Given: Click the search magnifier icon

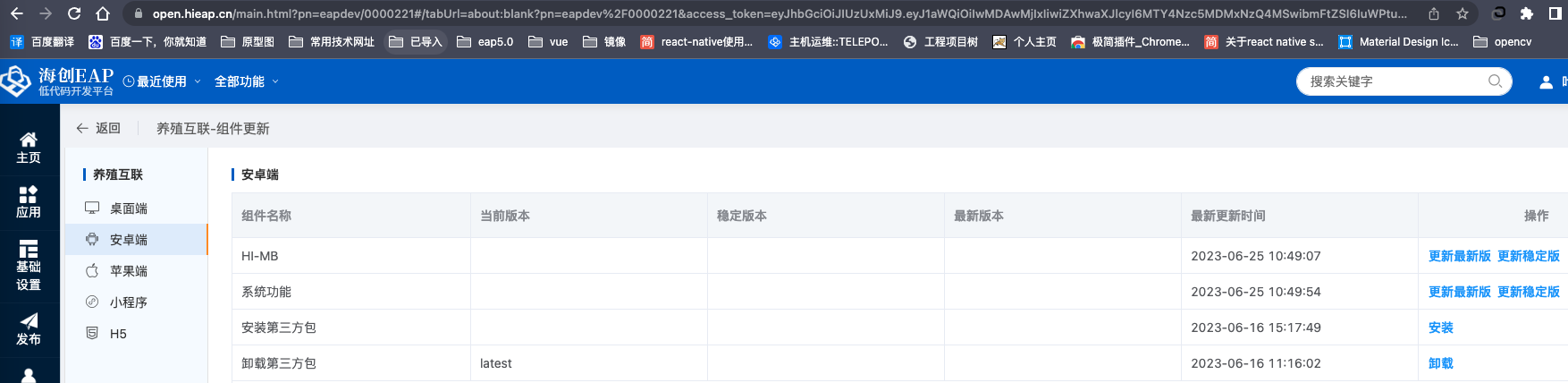Looking at the screenshot, I should point(1495,81).
